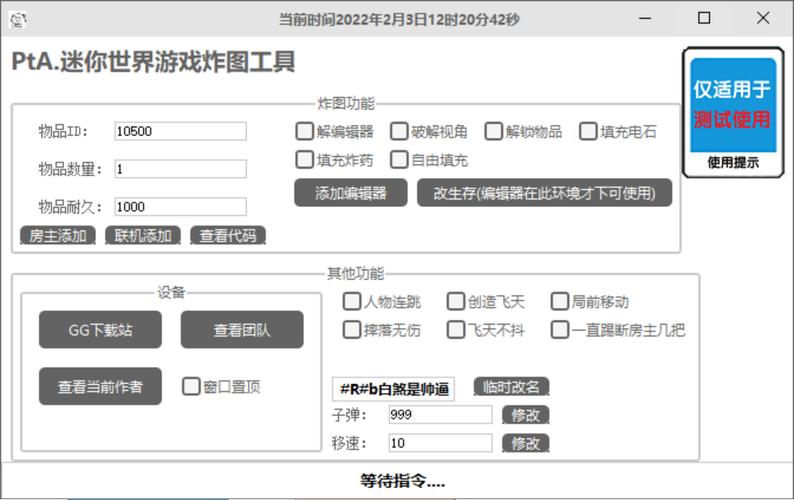794x500 pixels.
Task: Maximize the window
Action: [704, 19]
